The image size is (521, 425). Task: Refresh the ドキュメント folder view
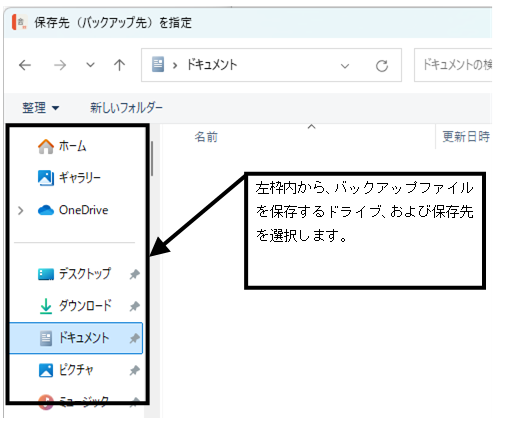(382, 66)
